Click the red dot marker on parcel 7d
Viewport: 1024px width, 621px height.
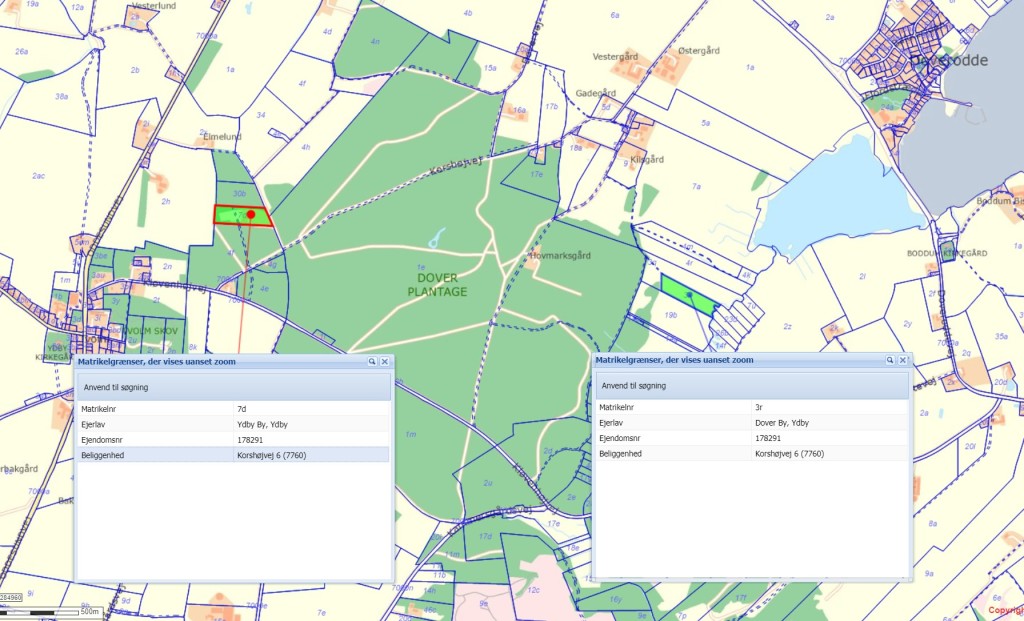tap(251, 214)
